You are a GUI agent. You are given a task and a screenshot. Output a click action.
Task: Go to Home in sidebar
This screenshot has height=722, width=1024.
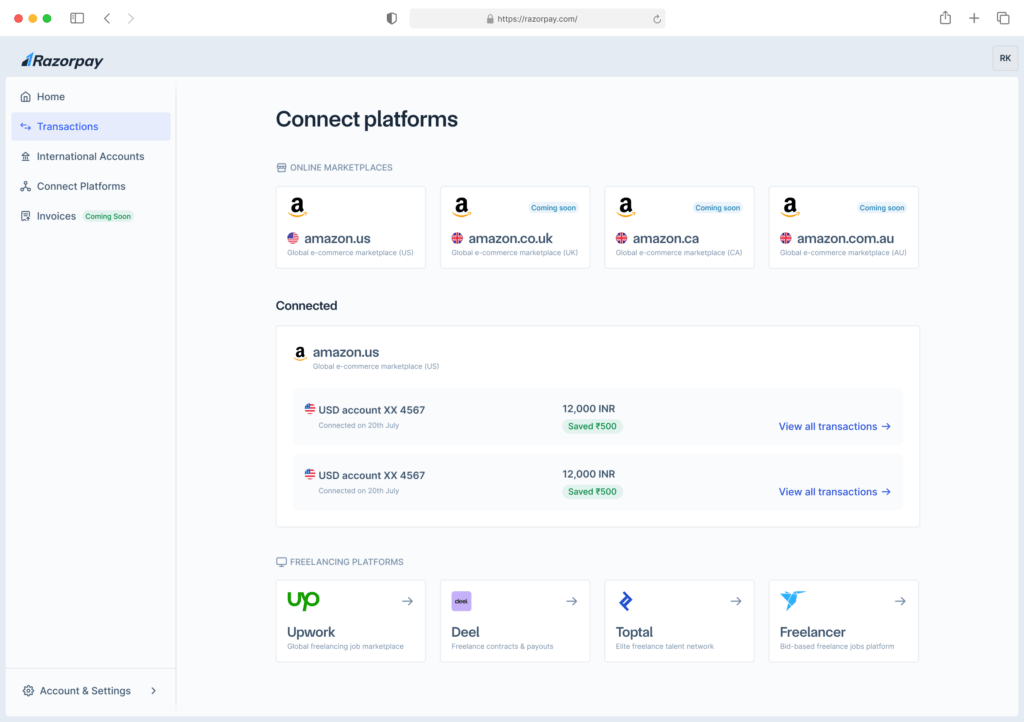51,97
